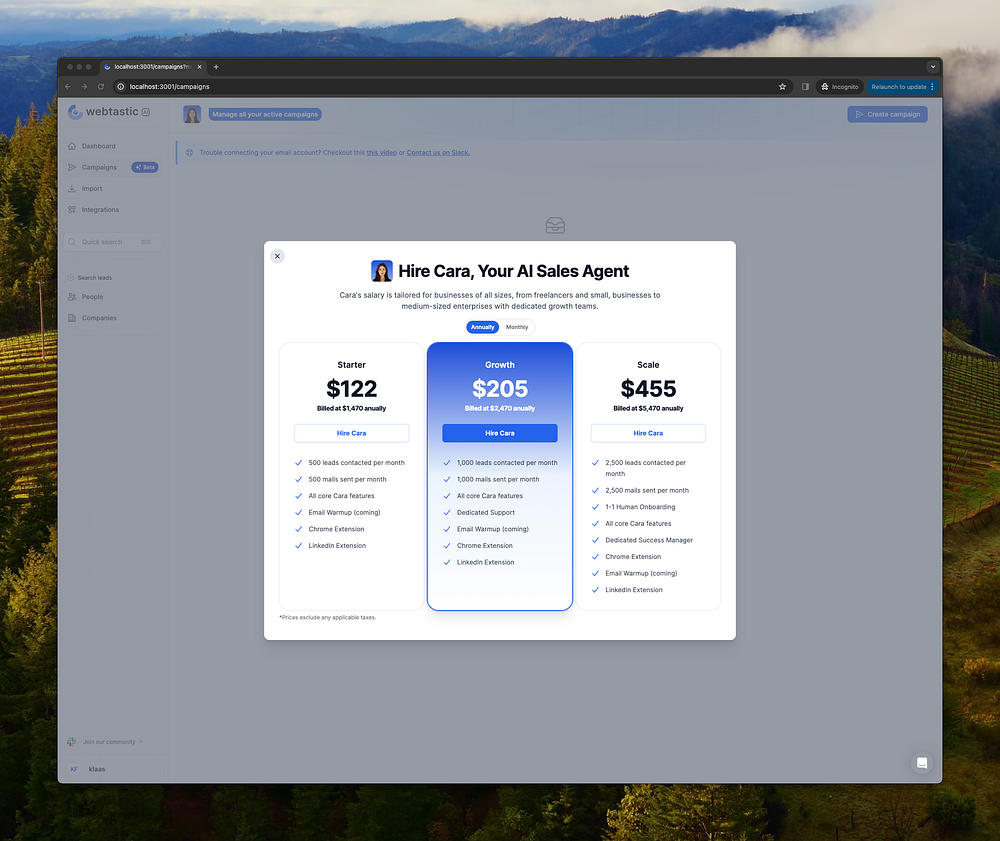Screen dimensions: 1000x841
Task: Click the webtastic logo
Action: click(108, 112)
